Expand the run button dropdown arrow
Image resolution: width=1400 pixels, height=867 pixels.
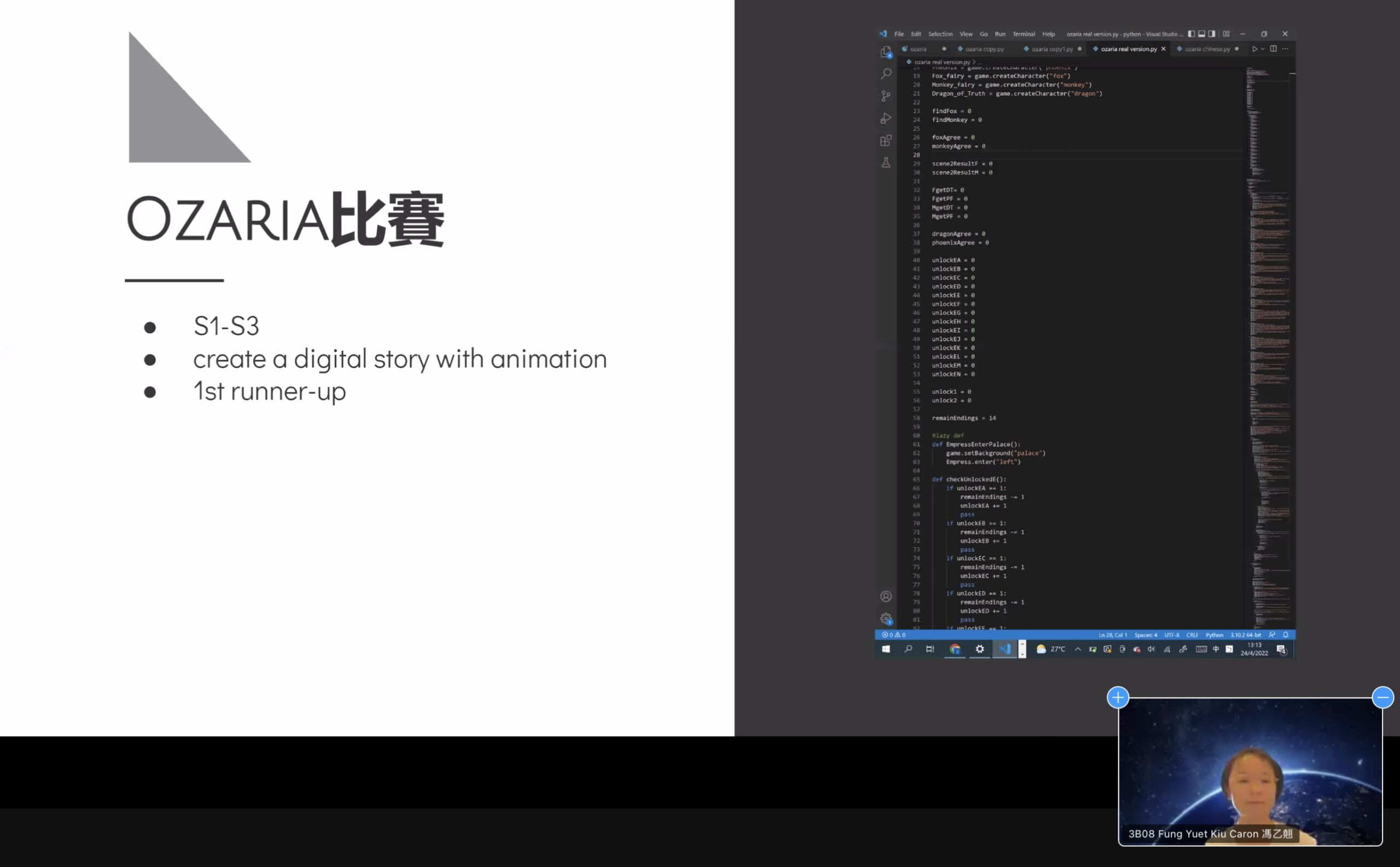(1262, 49)
